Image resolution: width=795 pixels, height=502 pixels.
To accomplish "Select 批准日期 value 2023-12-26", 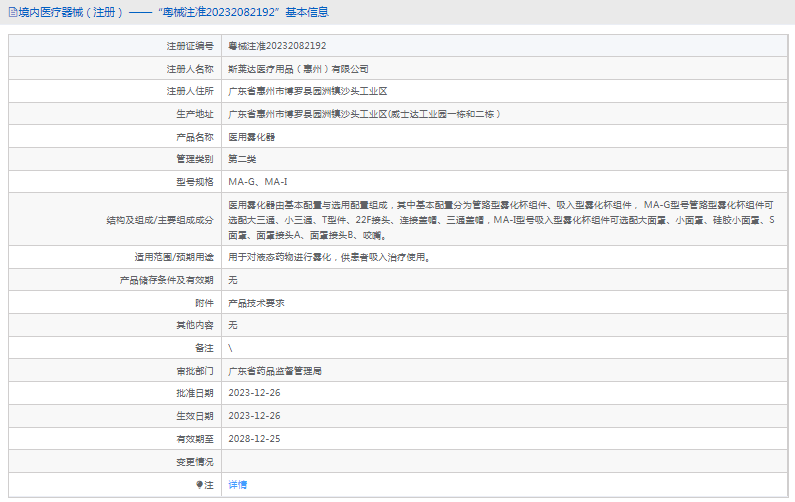I will coord(254,393).
